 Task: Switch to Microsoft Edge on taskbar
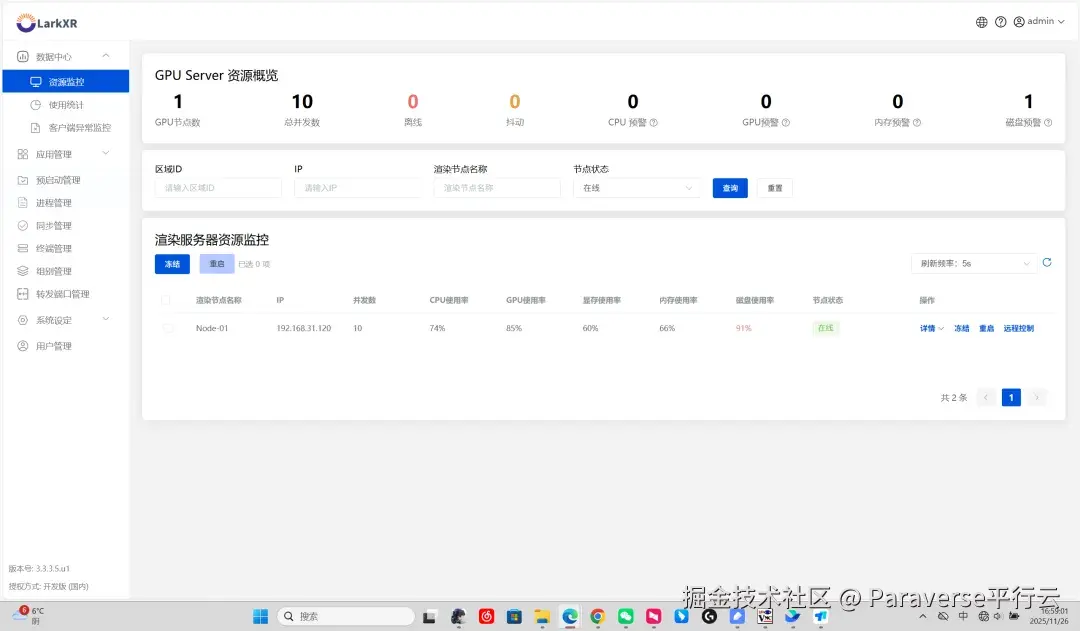pos(570,617)
